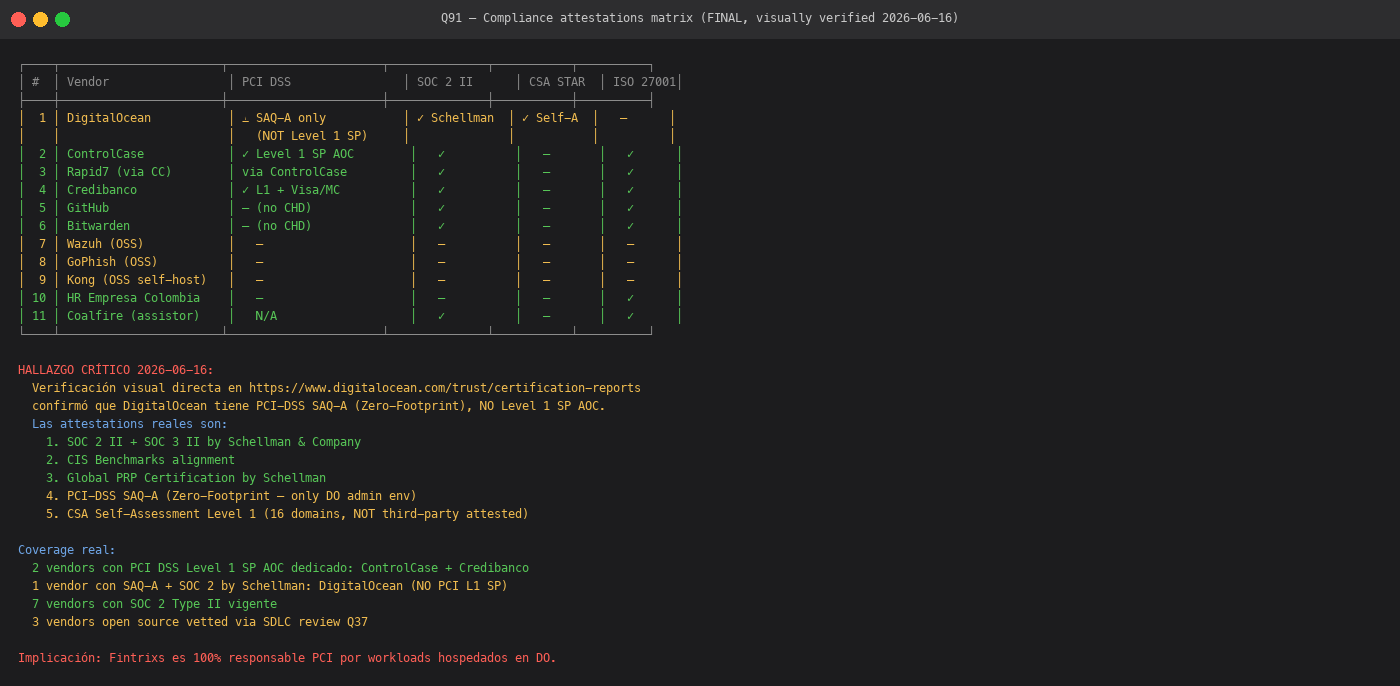Click the '— (no CHD)' cell in Bitwarden row

(277, 226)
